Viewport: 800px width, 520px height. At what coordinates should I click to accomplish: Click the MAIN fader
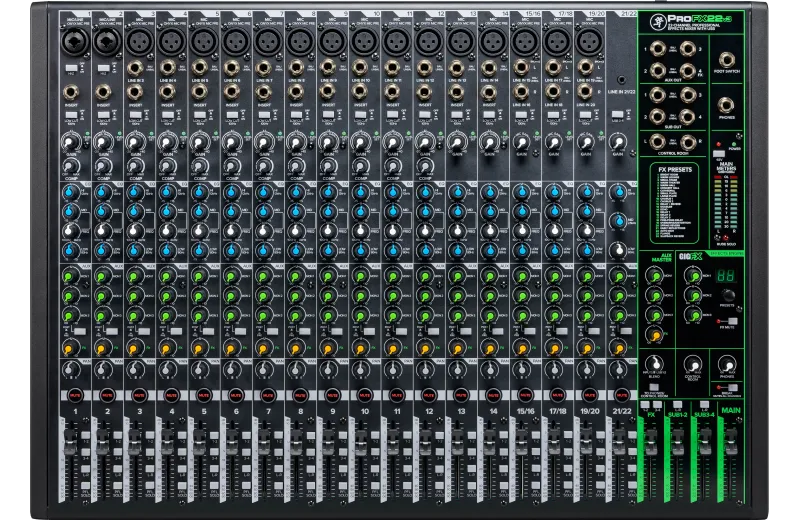click(x=731, y=442)
